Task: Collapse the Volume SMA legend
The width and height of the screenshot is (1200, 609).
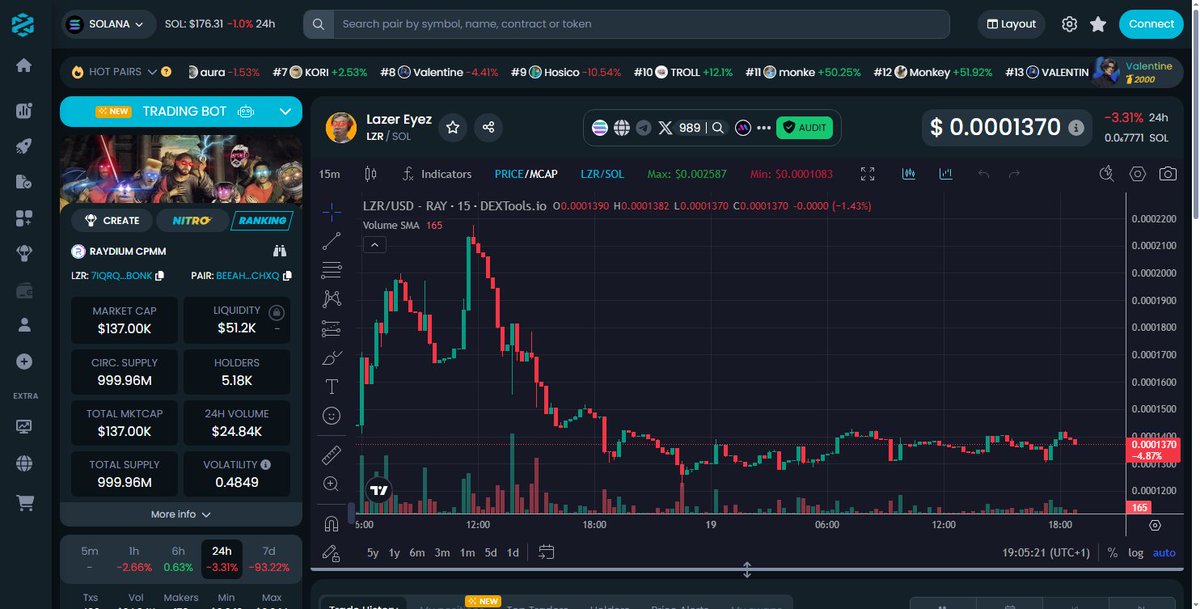Action: click(375, 244)
